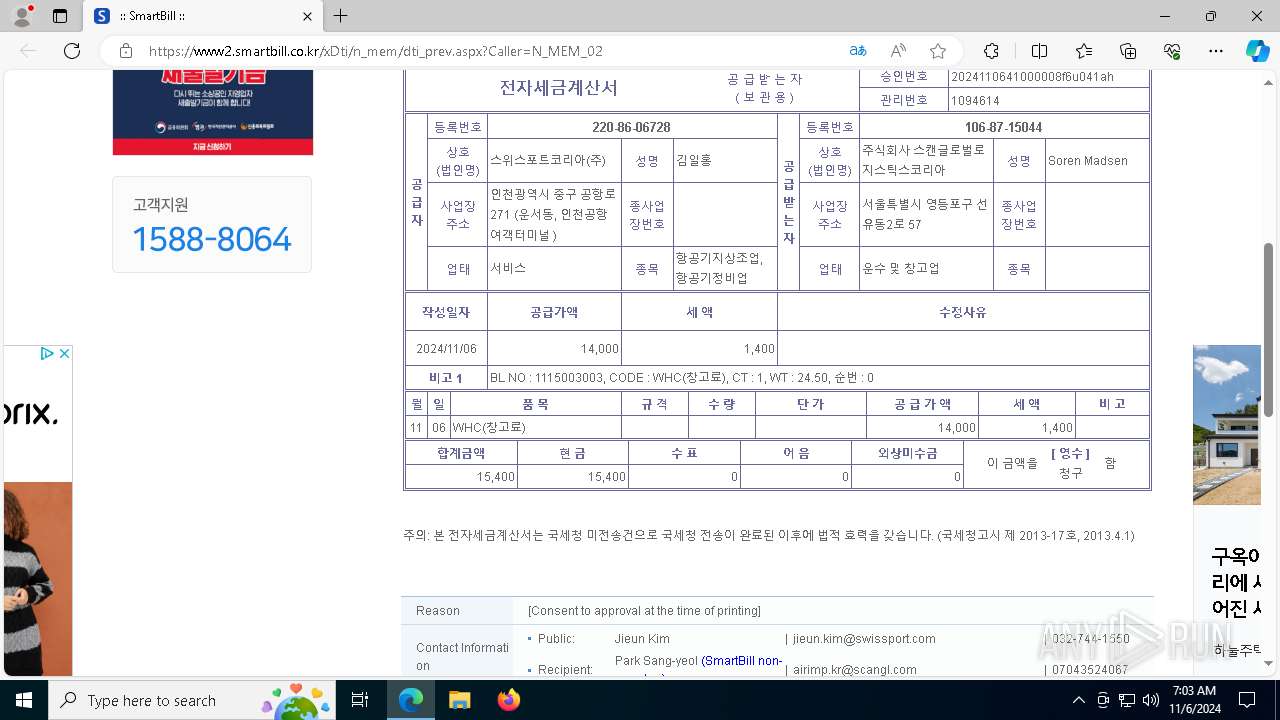1280x720 pixels.
Task: Click the house advertisement image
Action: pos(1227,425)
